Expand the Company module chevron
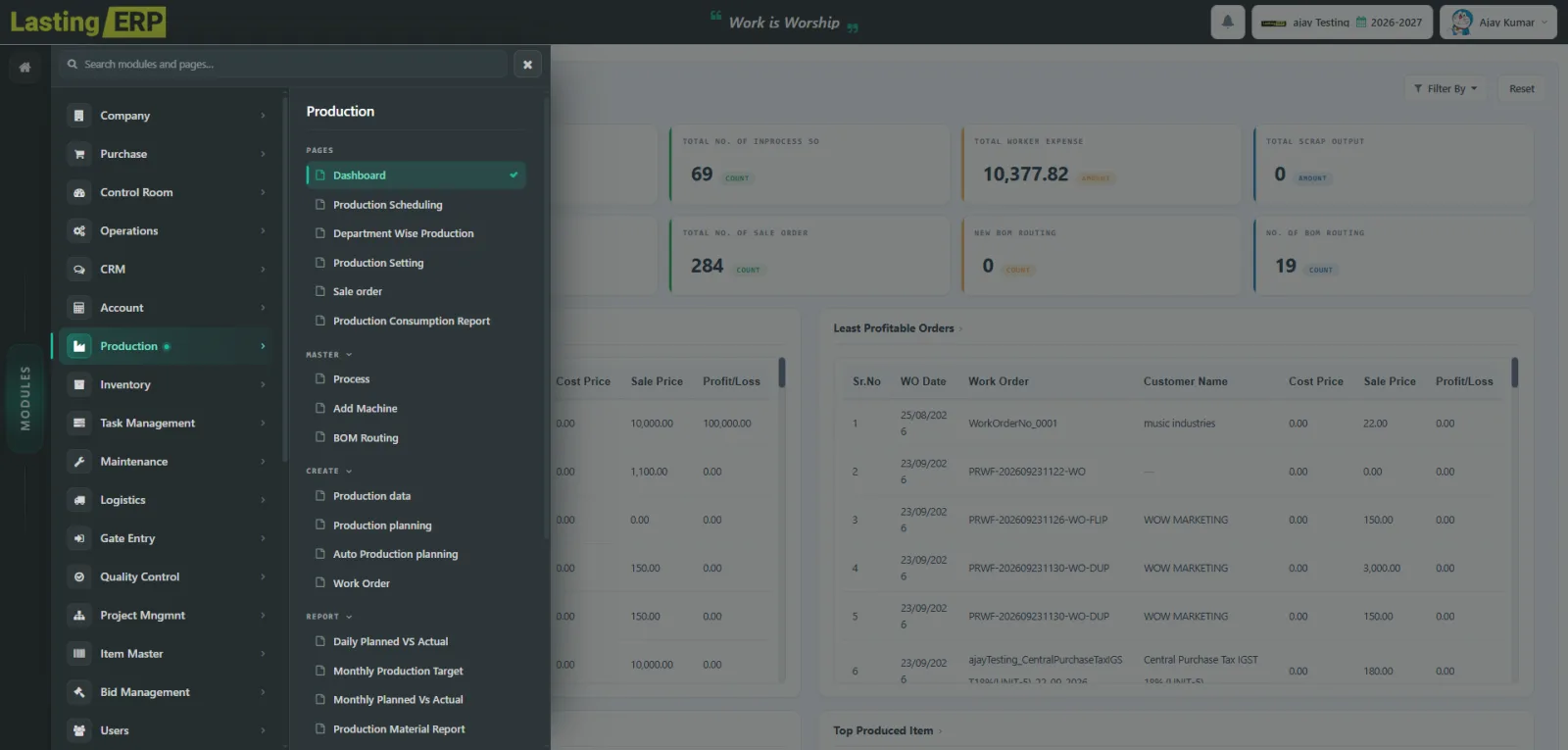1568x750 pixels. click(x=263, y=116)
